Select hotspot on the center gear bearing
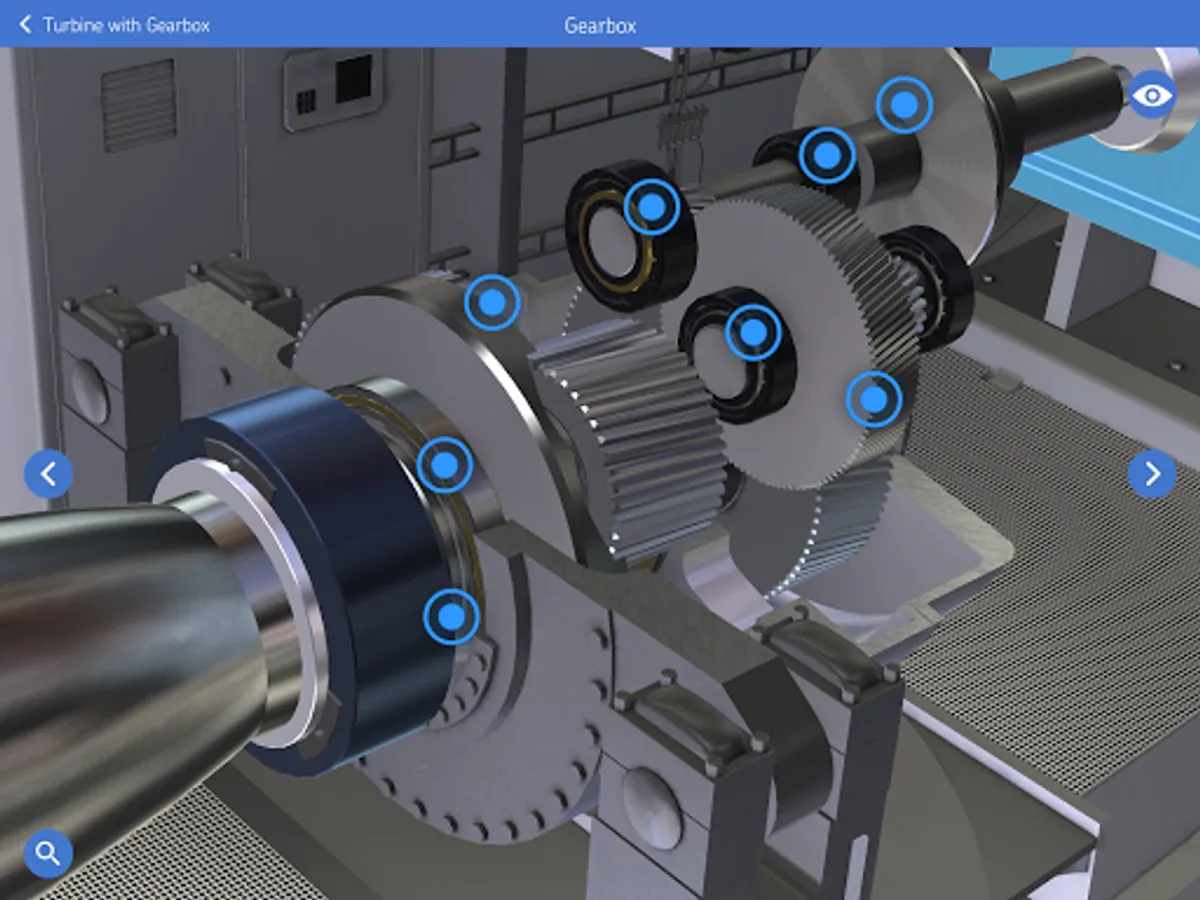The width and height of the screenshot is (1200, 900). [x=753, y=332]
